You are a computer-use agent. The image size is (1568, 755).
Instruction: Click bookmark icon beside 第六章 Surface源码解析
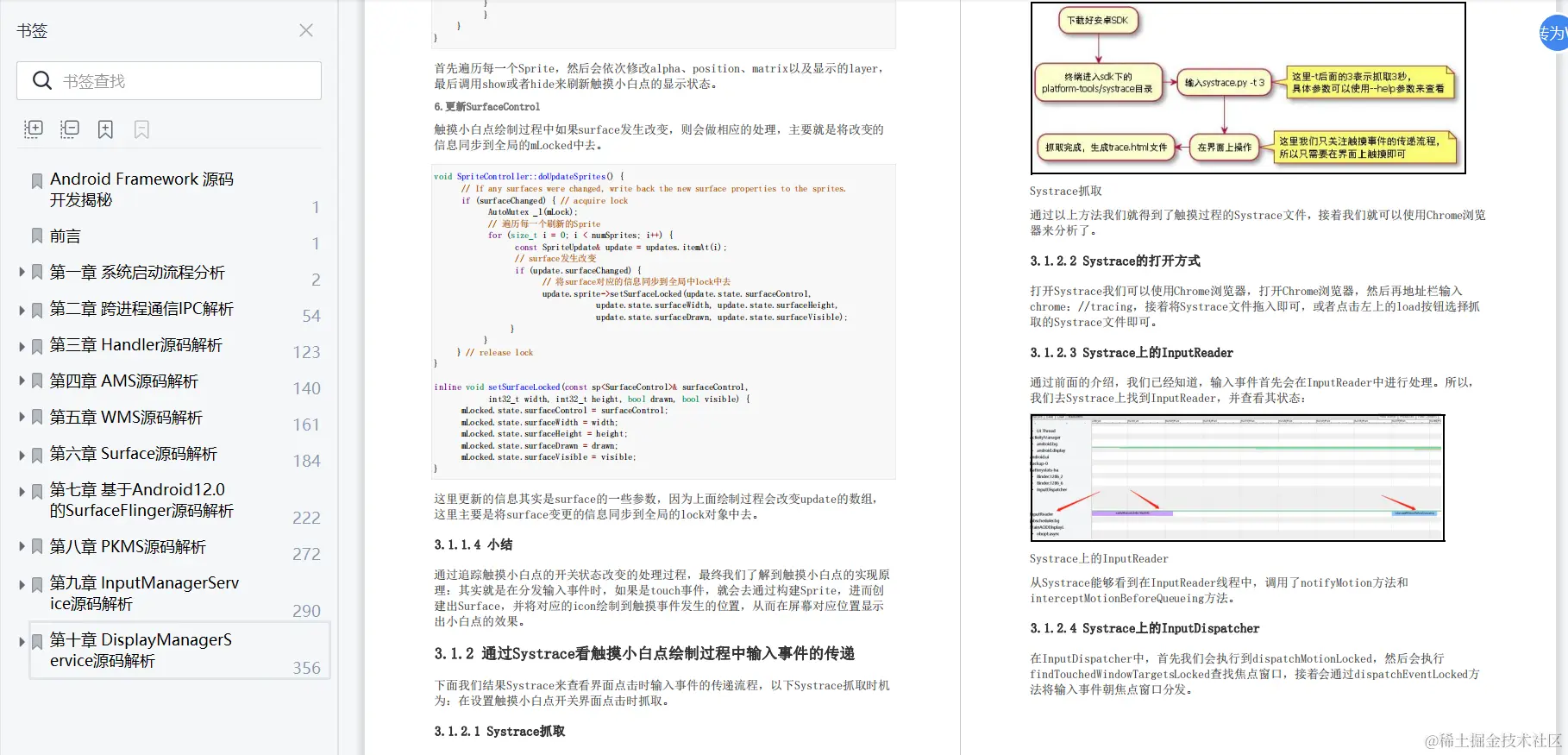37,454
